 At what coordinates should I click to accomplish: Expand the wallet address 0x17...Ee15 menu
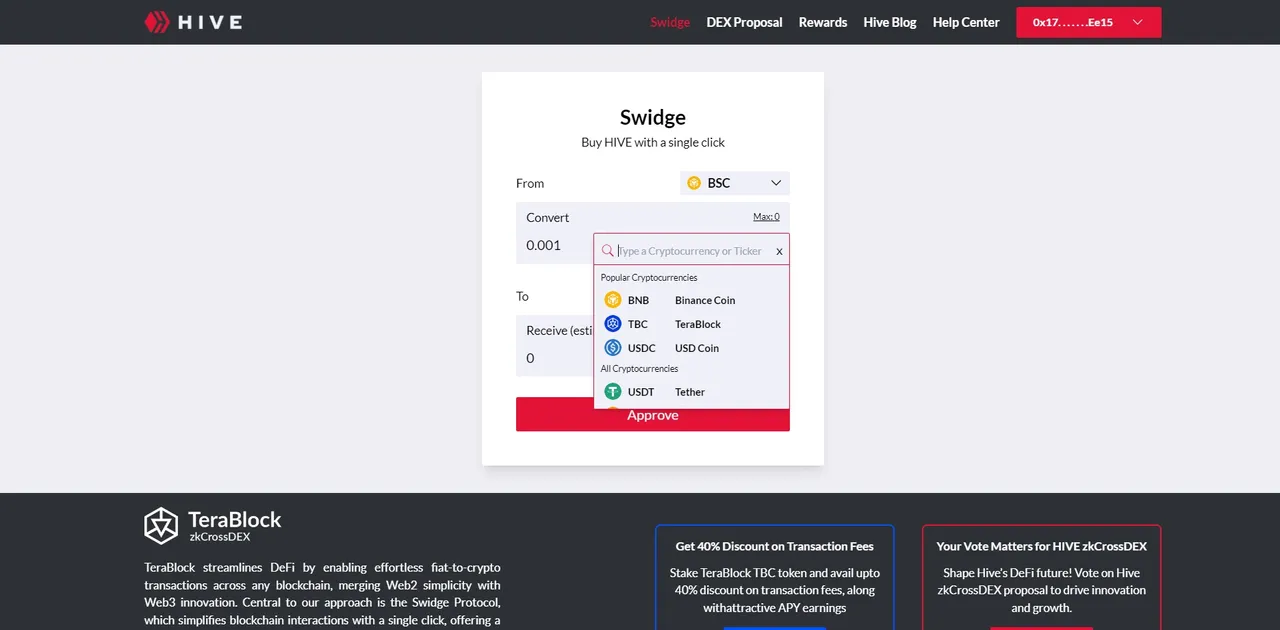(1089, 22)
